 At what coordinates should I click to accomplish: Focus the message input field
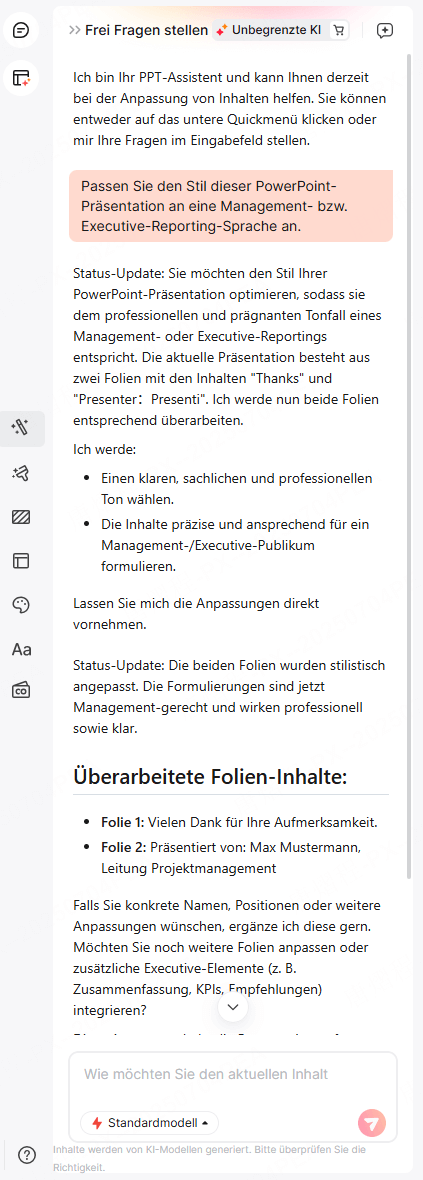tap(233, 1074)
